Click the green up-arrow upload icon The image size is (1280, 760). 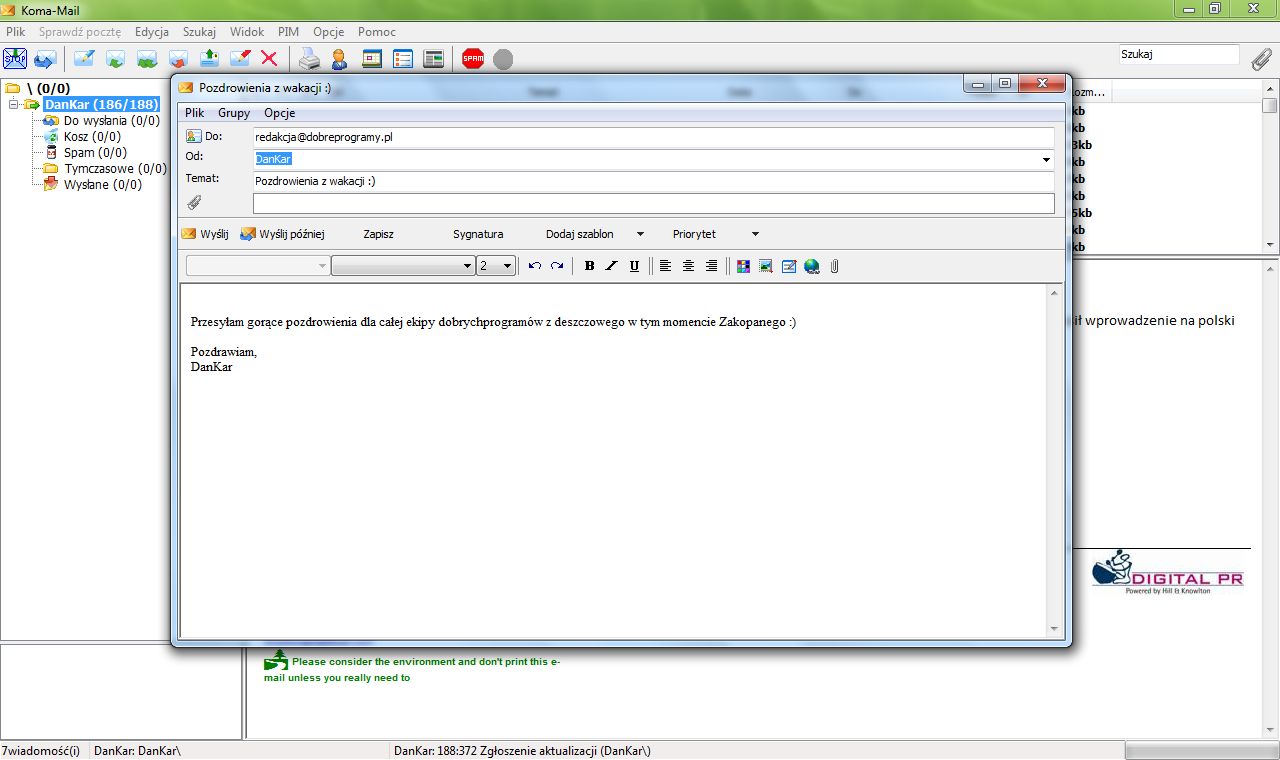click(209, 59)
